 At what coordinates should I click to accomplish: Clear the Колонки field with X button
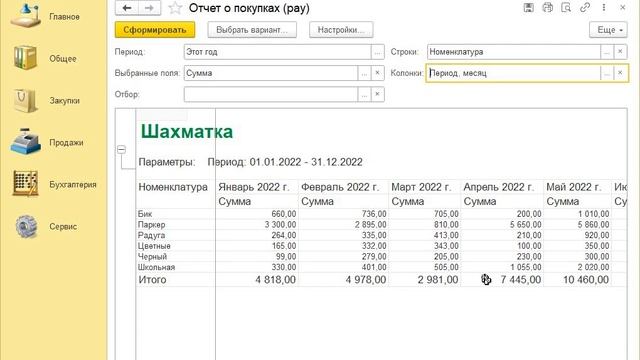coord(620,73)
